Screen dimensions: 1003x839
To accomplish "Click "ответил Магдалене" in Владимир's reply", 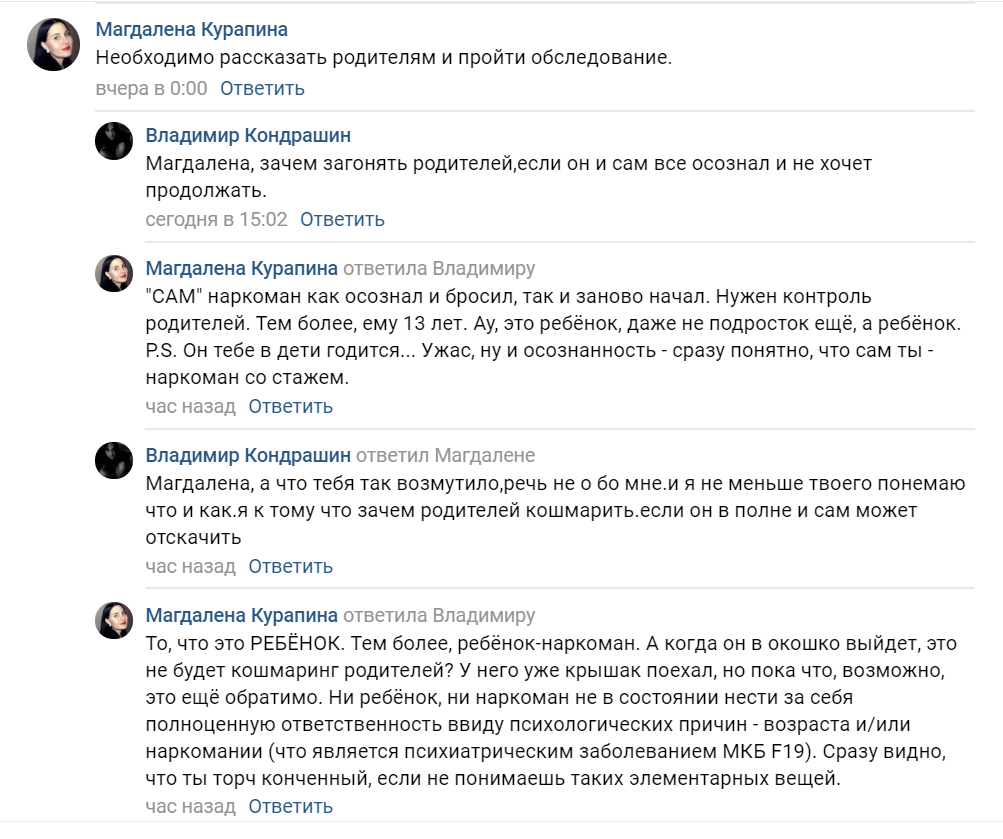I will coord(445,455).
